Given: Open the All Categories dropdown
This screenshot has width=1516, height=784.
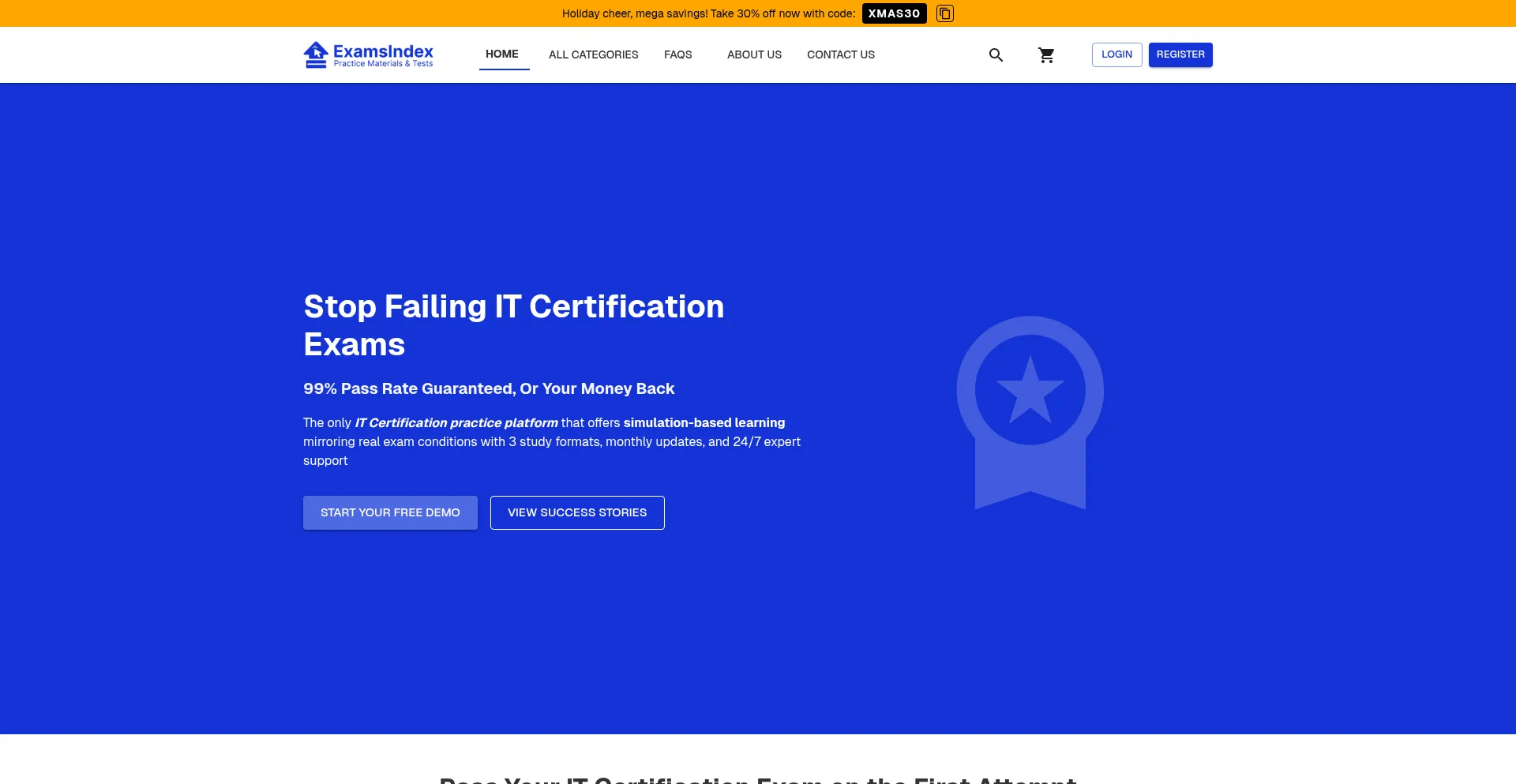Looking at the screenshot, I should pyautogui.click(x=593, y=54).
